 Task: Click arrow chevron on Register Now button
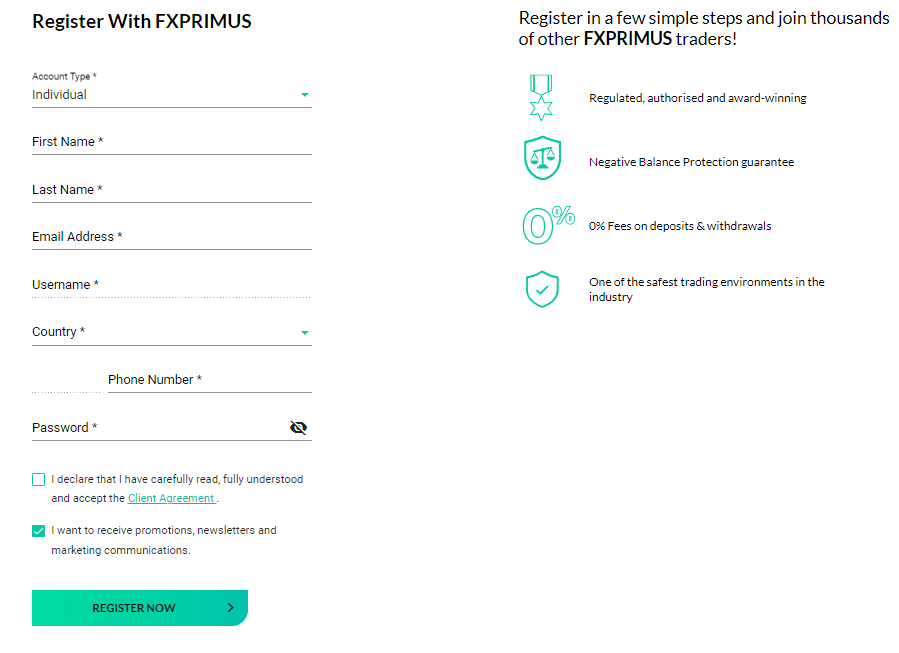click(x=230, y=608)
